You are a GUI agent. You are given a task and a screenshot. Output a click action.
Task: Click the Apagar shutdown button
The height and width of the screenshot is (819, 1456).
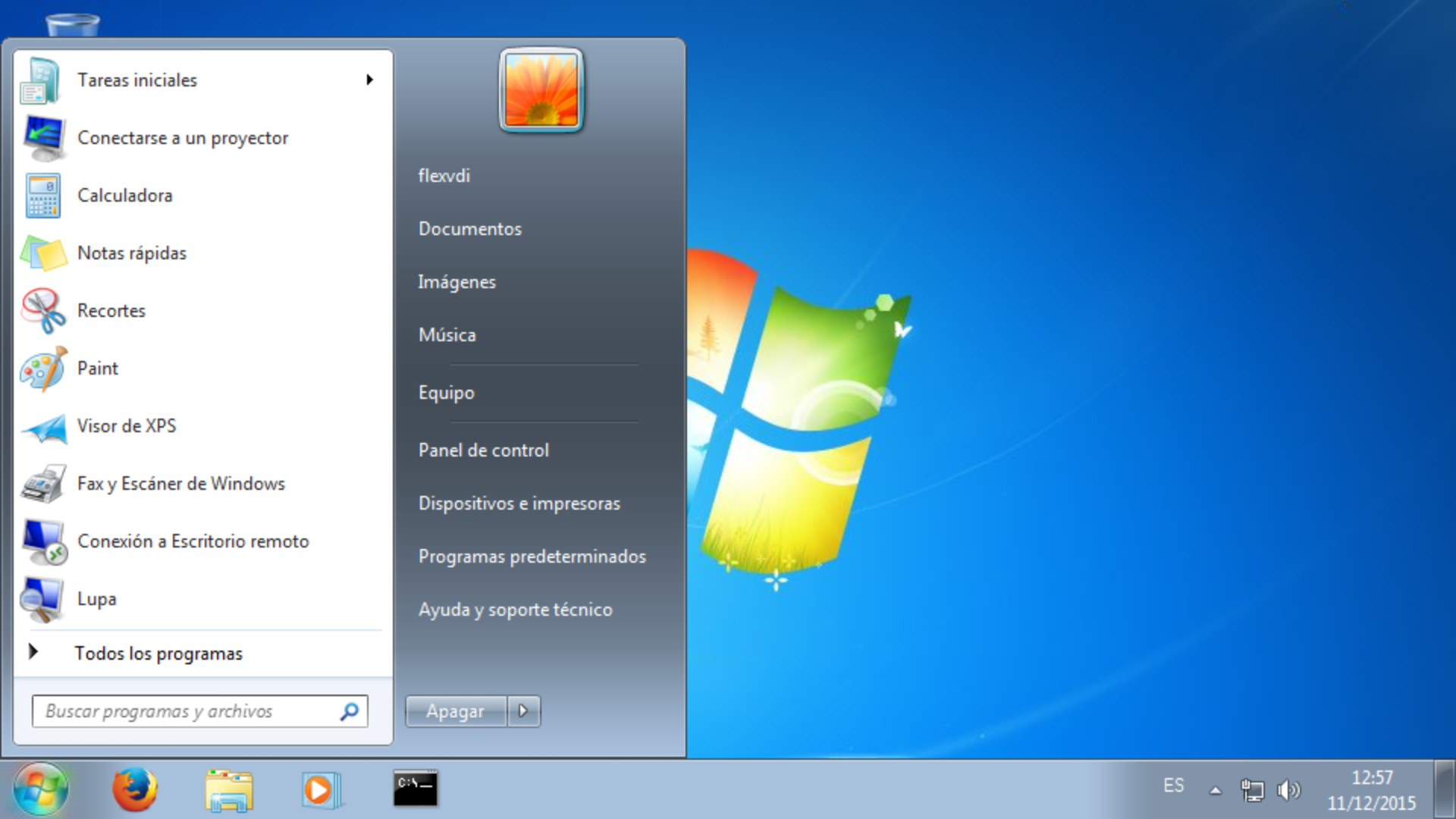pyautogui.click(x=456, y=711)
